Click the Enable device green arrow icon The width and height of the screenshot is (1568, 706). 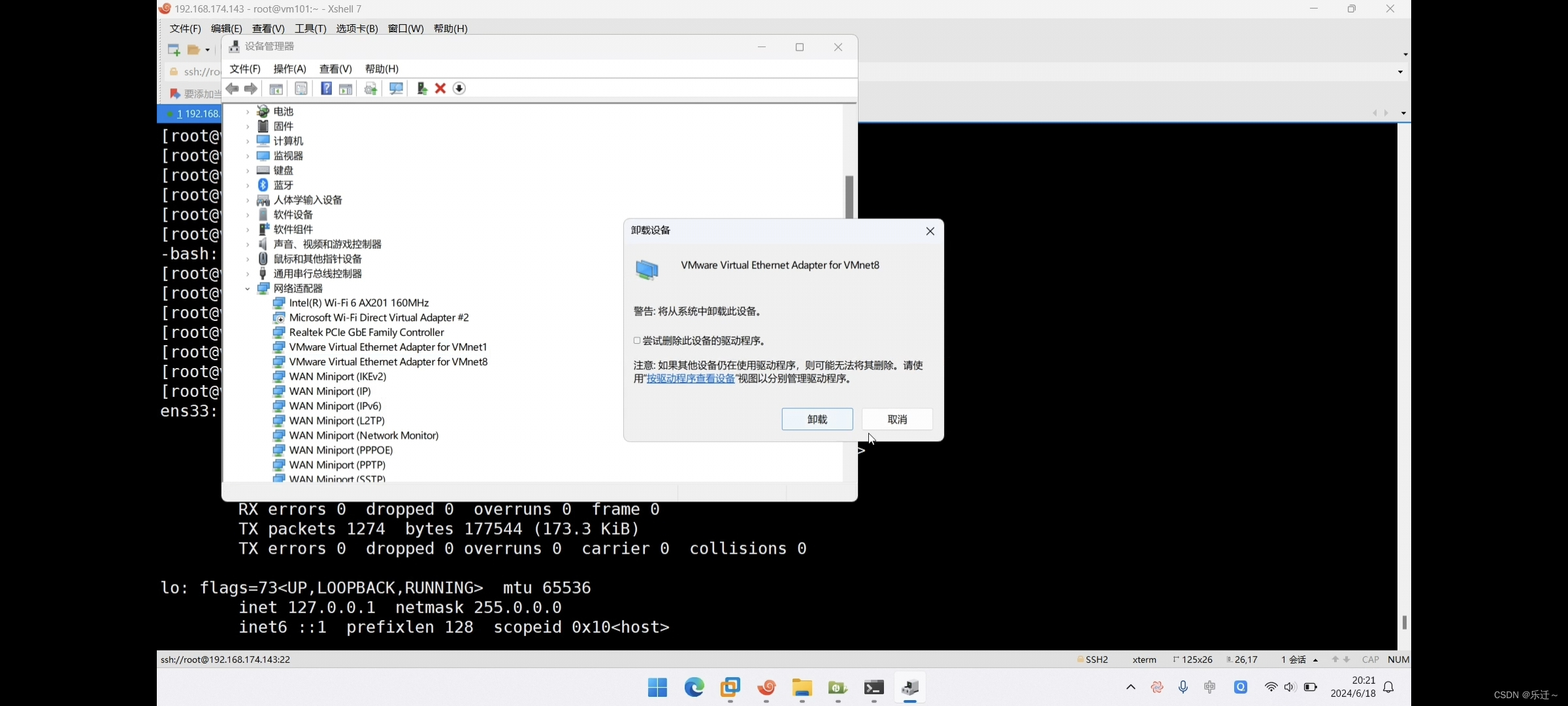422,89
